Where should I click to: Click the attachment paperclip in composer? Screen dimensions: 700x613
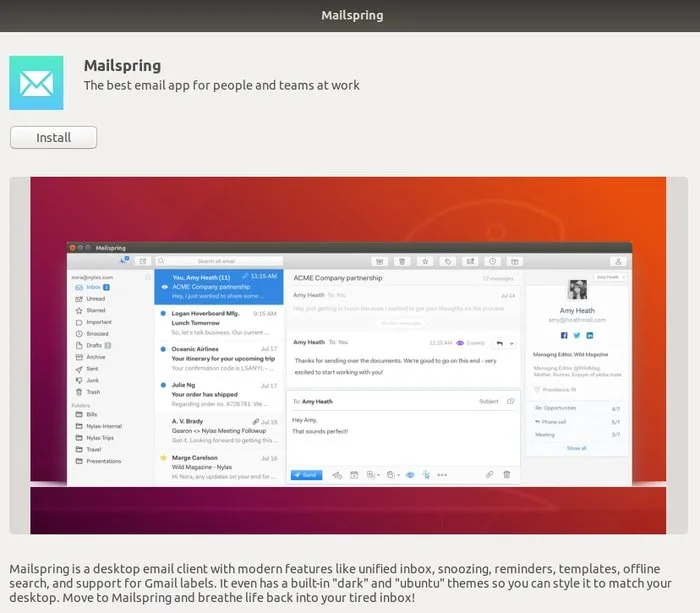point(489,475)
